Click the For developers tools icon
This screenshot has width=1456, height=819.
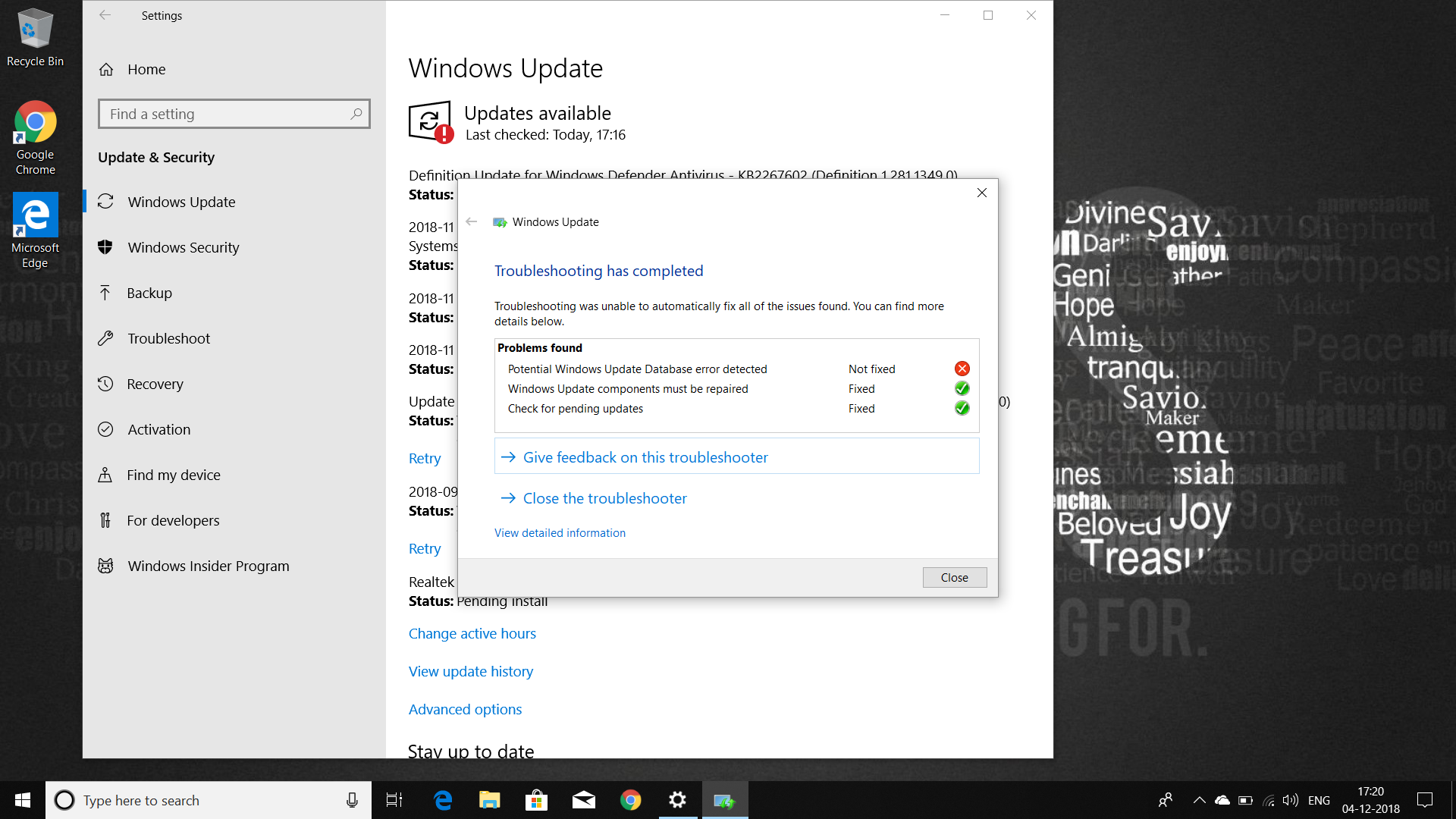[x=105, y=520]
